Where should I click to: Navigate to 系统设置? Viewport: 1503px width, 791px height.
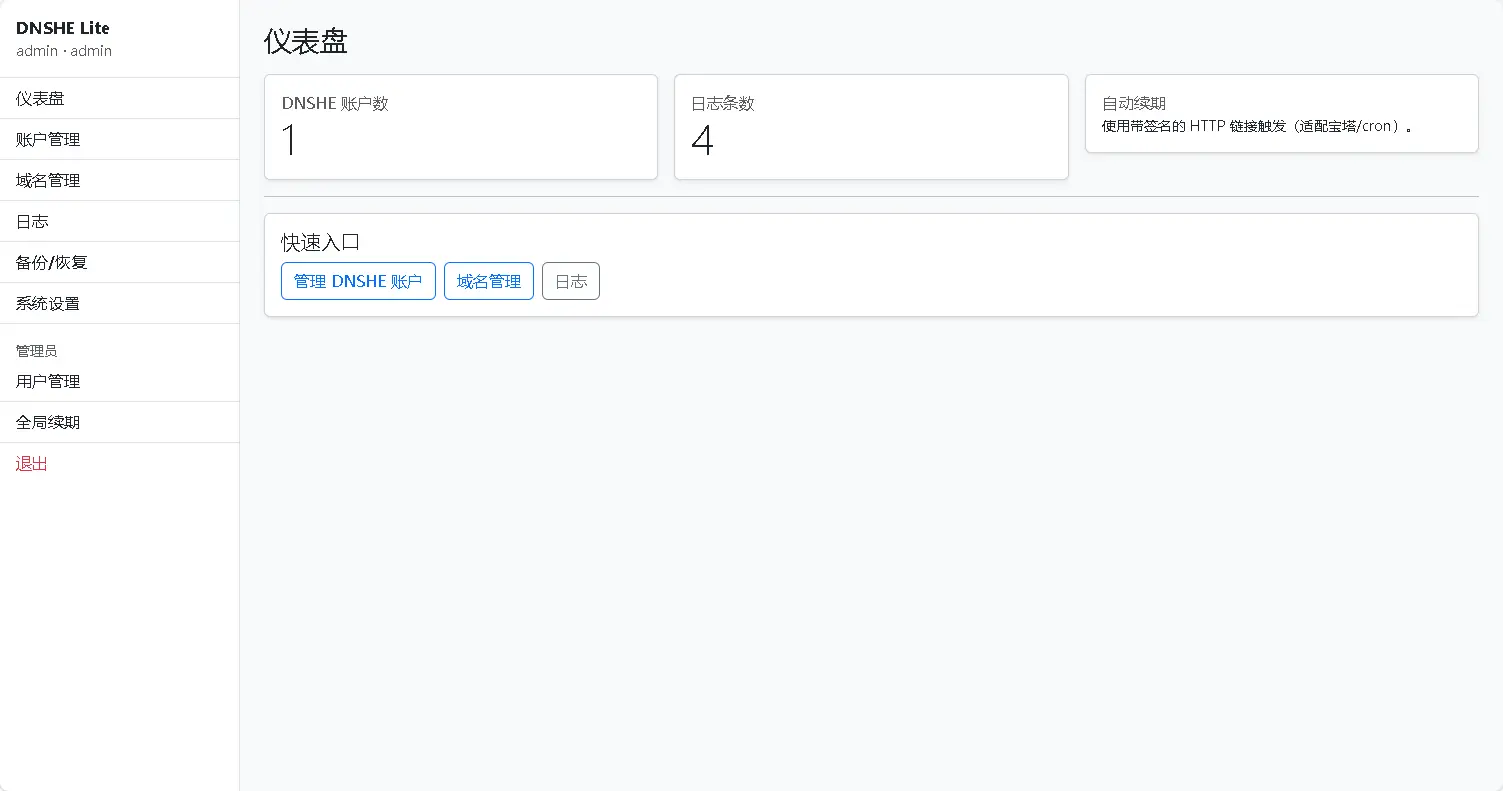[x=48, y=303]
